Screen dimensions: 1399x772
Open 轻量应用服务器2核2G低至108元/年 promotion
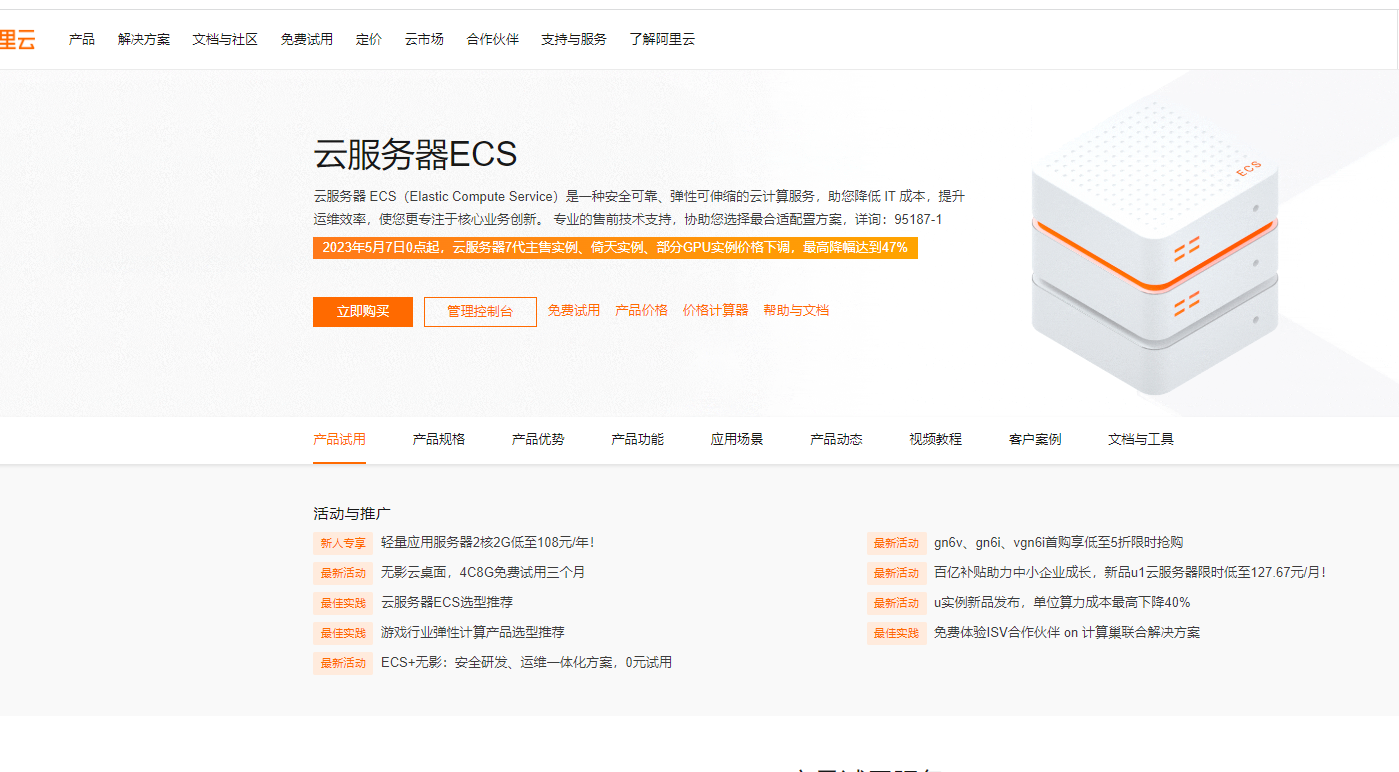(x=488, y=543)
